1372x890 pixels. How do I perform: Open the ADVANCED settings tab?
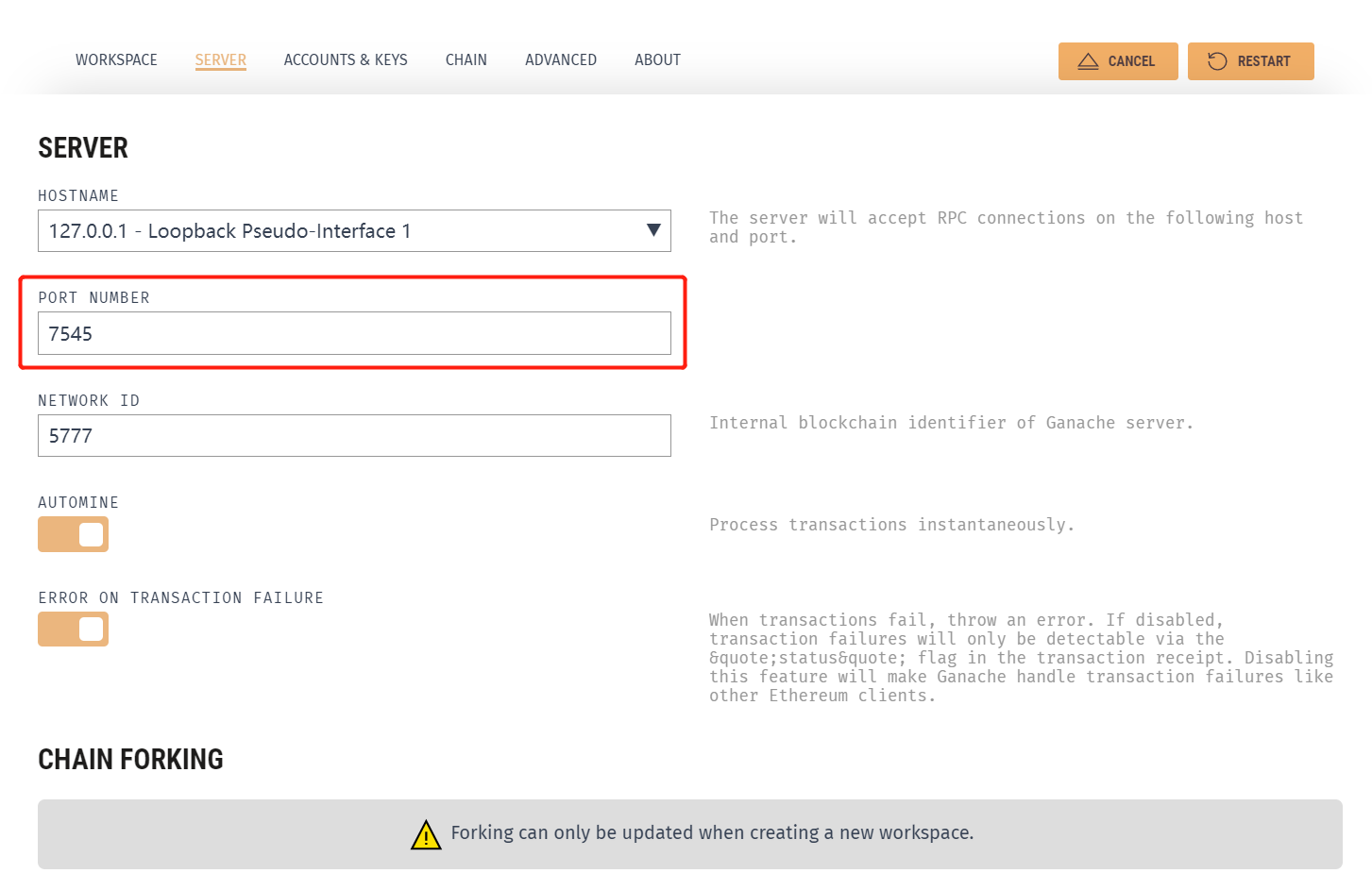point(561,59)
